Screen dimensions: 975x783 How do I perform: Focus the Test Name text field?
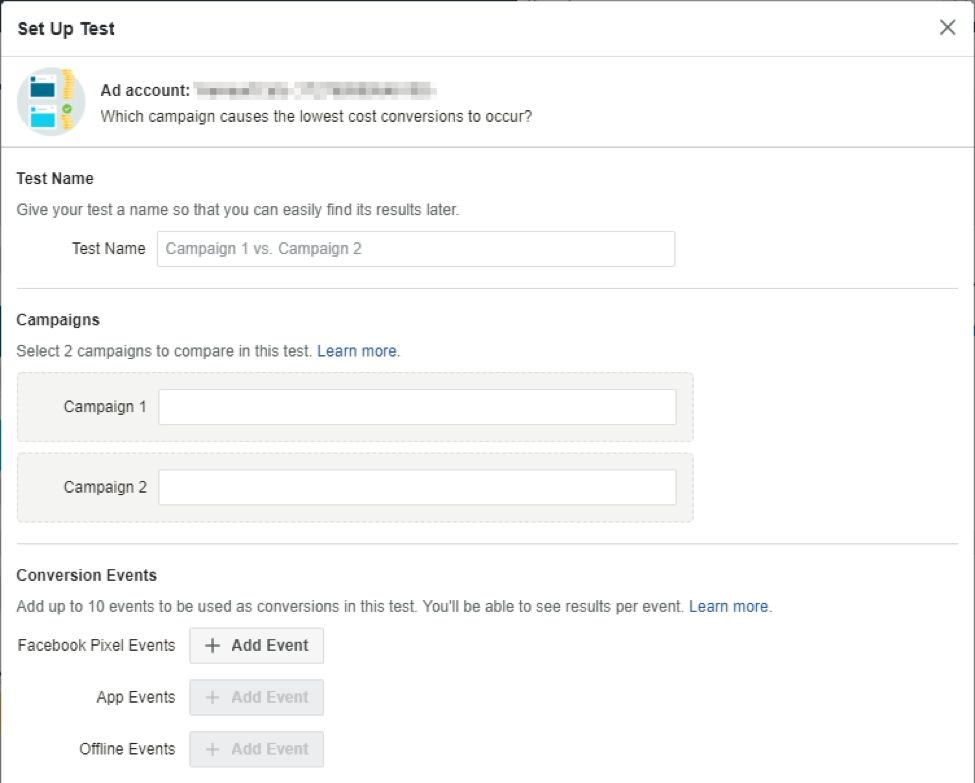(x=415, y=249)
